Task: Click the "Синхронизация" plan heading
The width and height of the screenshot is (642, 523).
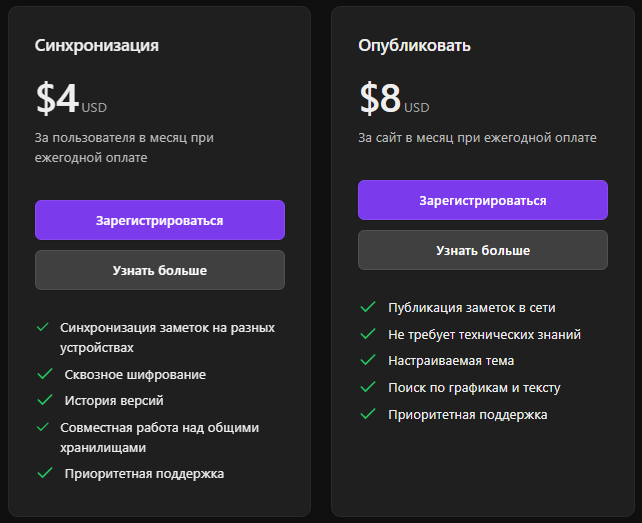Action: [x=97, y=45]
